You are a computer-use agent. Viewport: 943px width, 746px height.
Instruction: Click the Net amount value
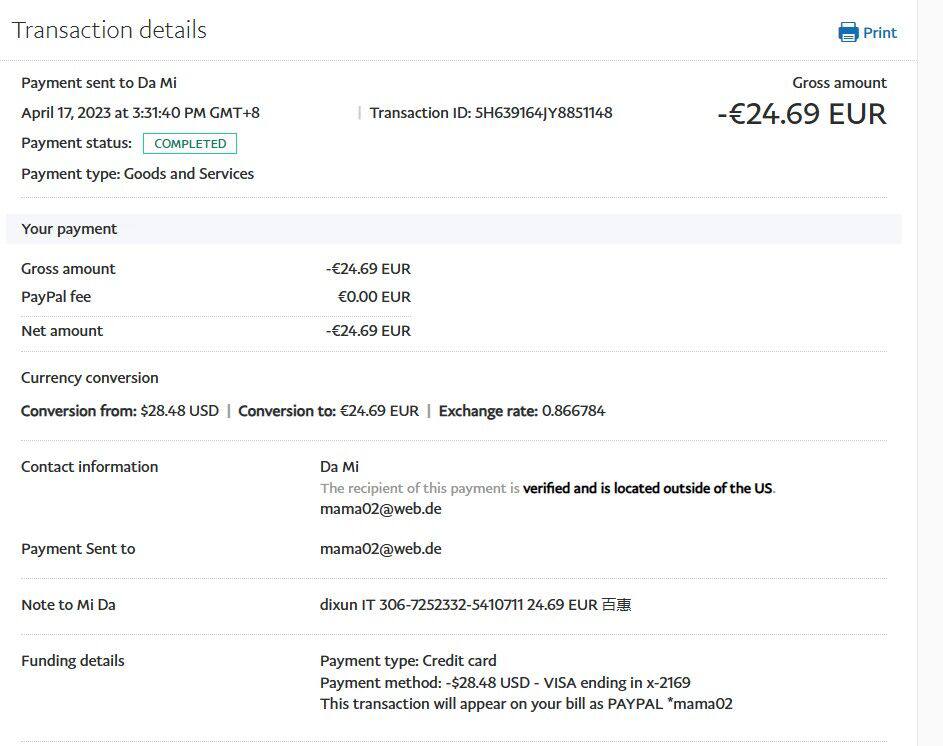pyautogui.click(x=368, y=330)
